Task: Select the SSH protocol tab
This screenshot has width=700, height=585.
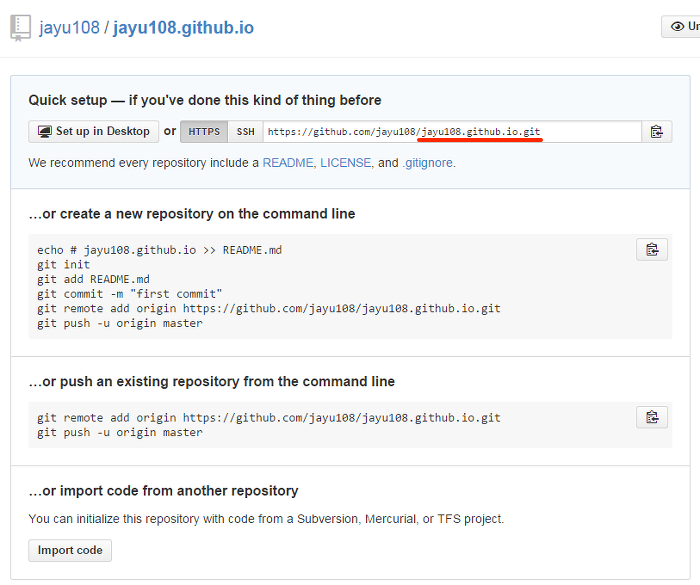Action: (245, 132)
